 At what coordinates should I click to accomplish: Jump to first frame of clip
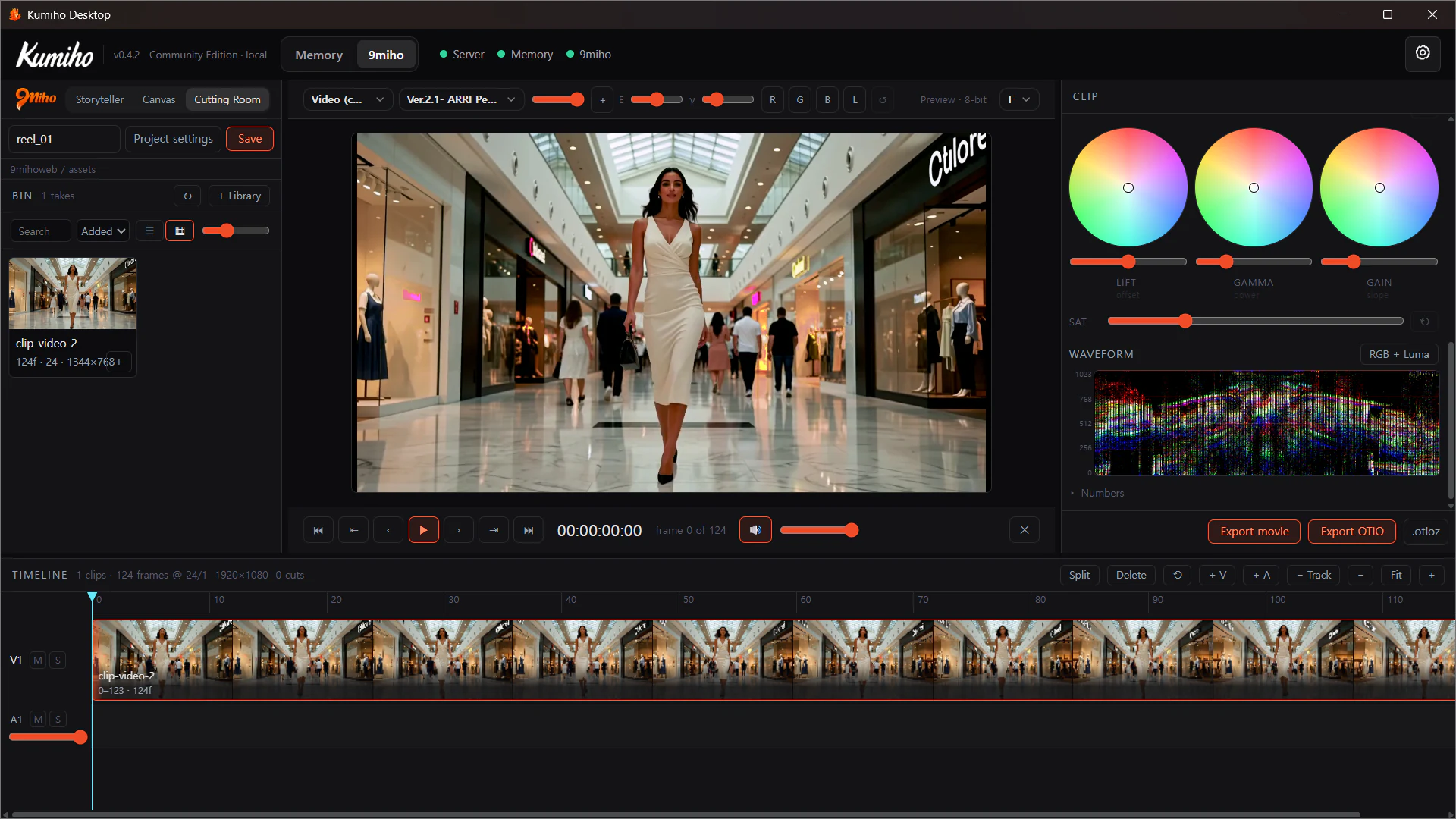pos(318,530)
